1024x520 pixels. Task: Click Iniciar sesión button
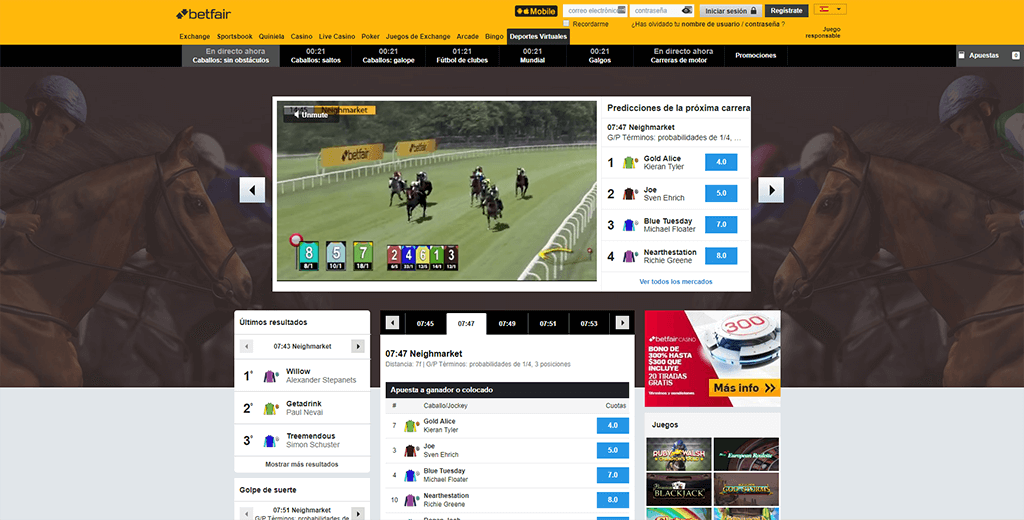point(731,11)
